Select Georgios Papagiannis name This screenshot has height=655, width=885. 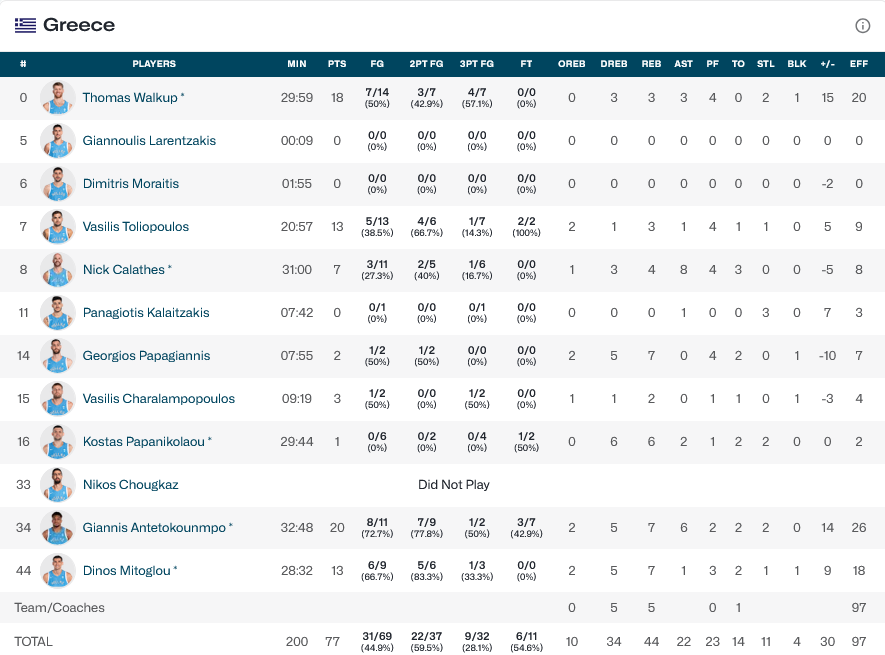point(146,356)
